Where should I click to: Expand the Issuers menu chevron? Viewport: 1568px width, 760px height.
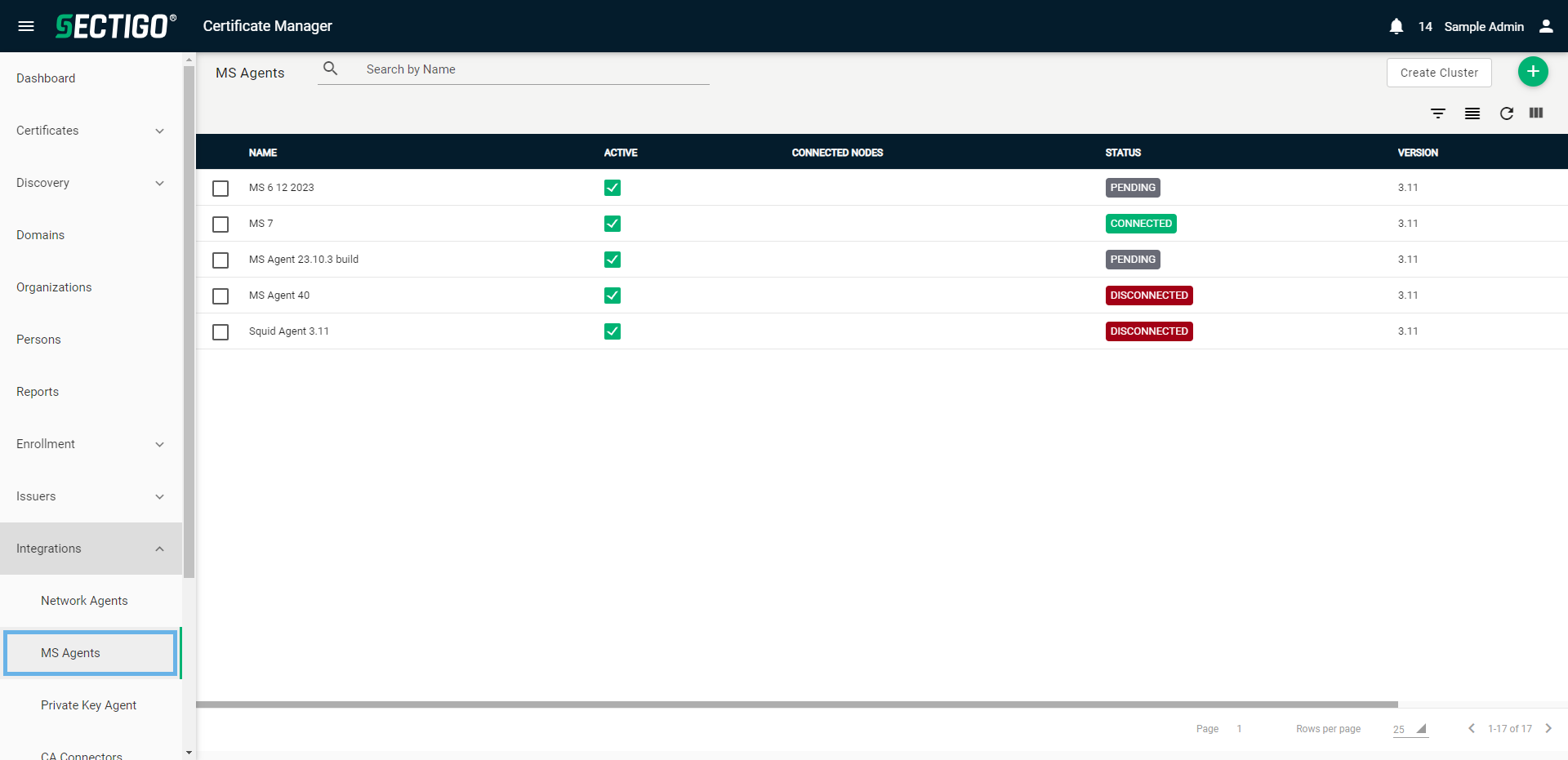click(160, 496)
